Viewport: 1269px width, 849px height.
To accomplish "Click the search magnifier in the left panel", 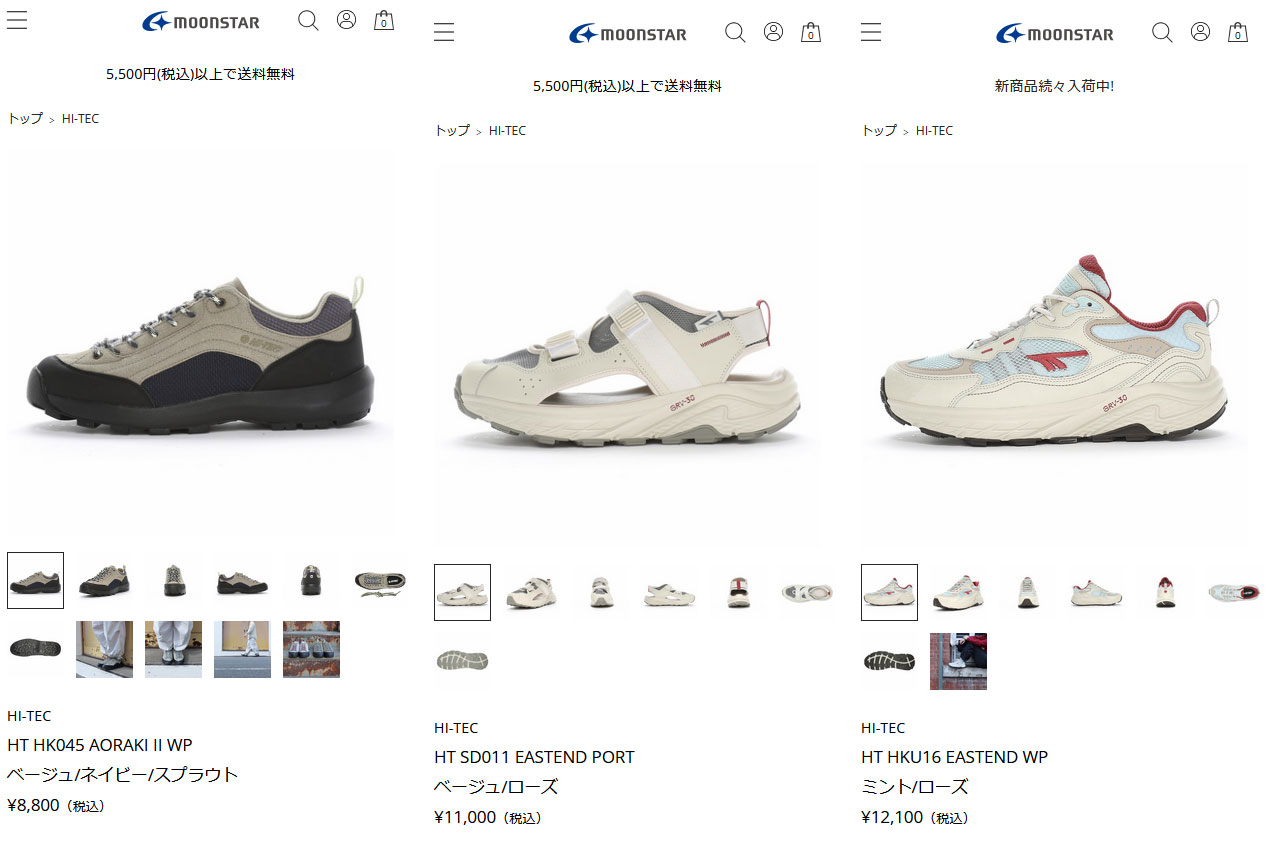I will click(x=308, y=21).
